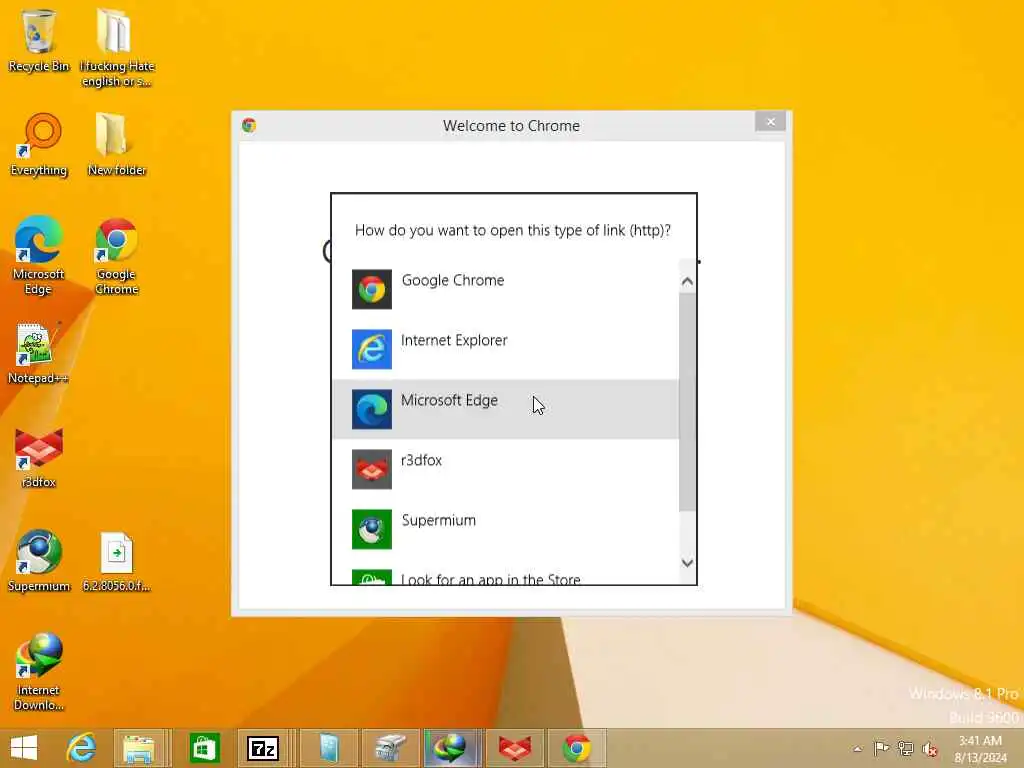
Task: Switch to Chrome in the taskbar
Action: (577, 748)
